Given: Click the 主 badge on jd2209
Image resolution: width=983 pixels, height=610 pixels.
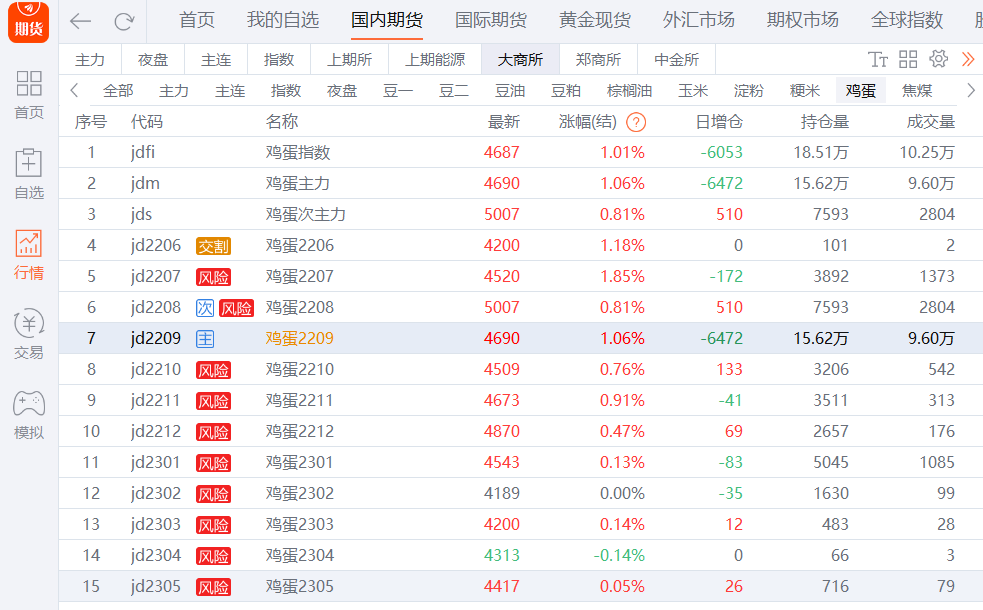Looking at the screenshot, I should [205, 339].
